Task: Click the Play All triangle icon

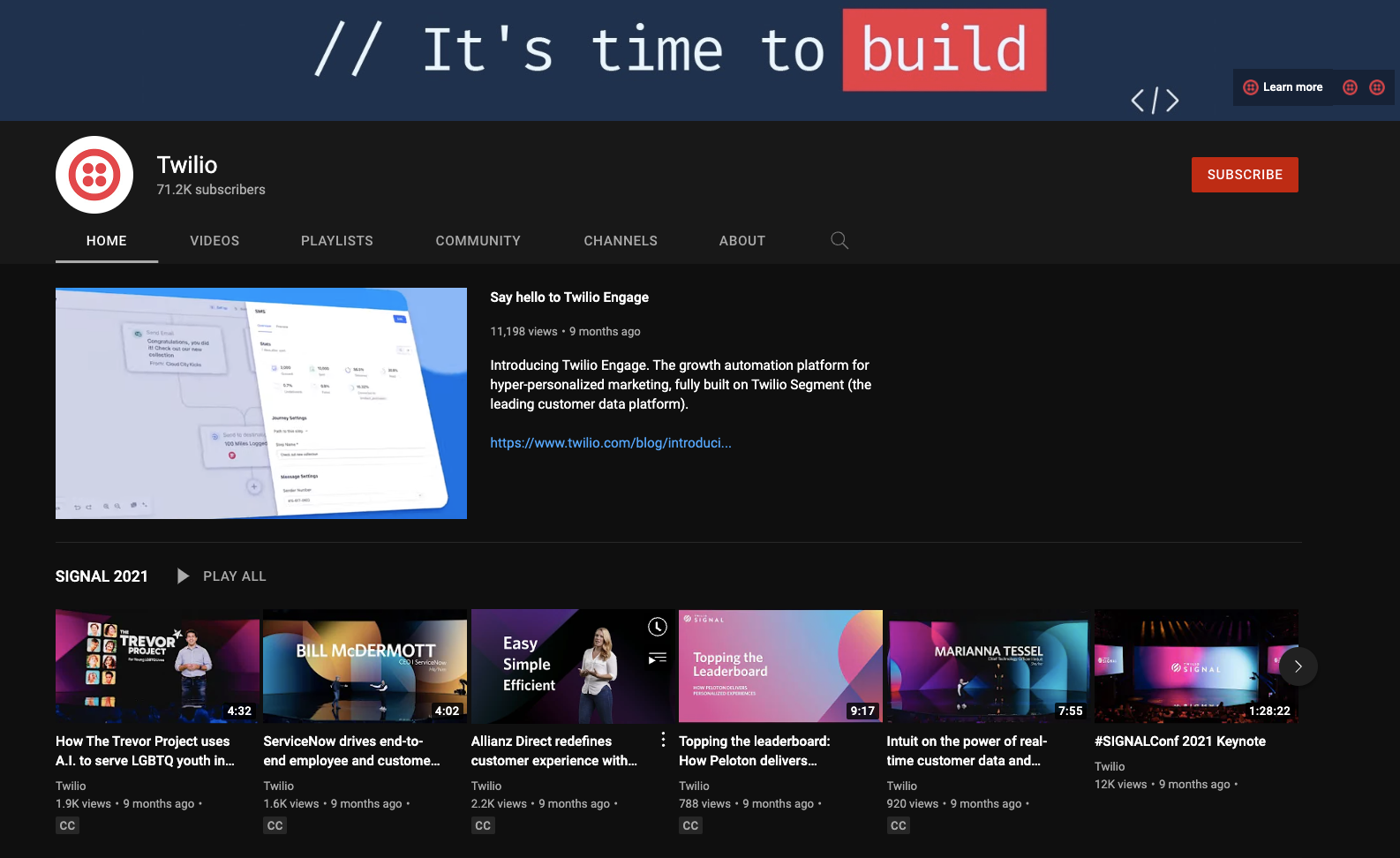Action: coord(183,576)
